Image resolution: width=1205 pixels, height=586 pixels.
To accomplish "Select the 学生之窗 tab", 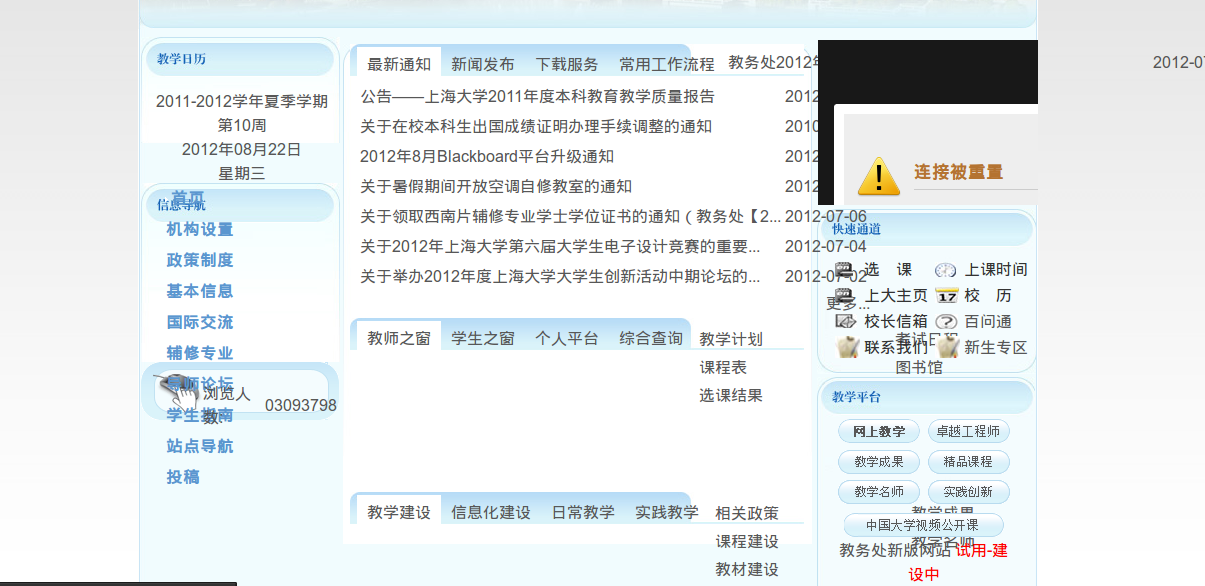I will [x=483, y=338].
